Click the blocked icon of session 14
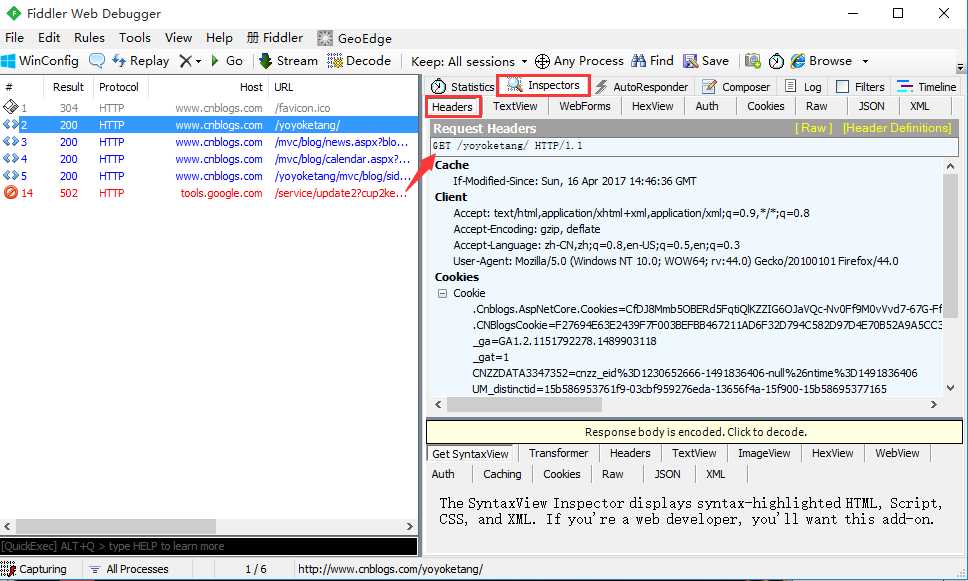Image resolution: width=968 pixels, height=581 pixels. 10,193
